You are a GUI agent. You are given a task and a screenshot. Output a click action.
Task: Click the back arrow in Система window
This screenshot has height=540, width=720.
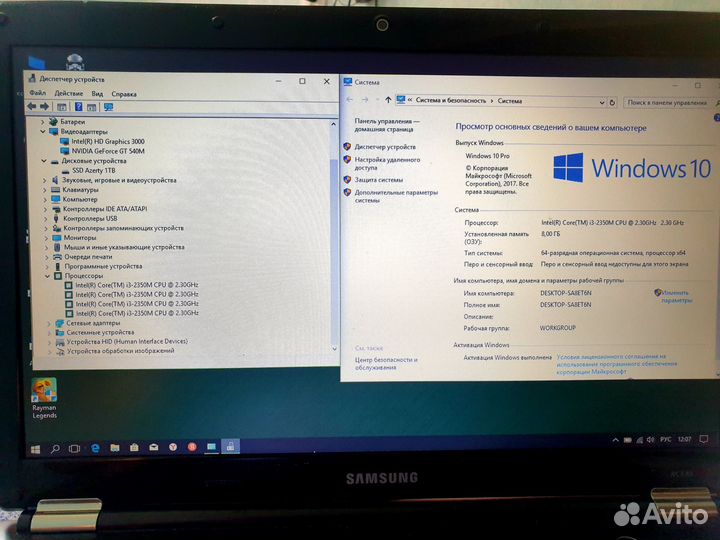pos(350,100)
